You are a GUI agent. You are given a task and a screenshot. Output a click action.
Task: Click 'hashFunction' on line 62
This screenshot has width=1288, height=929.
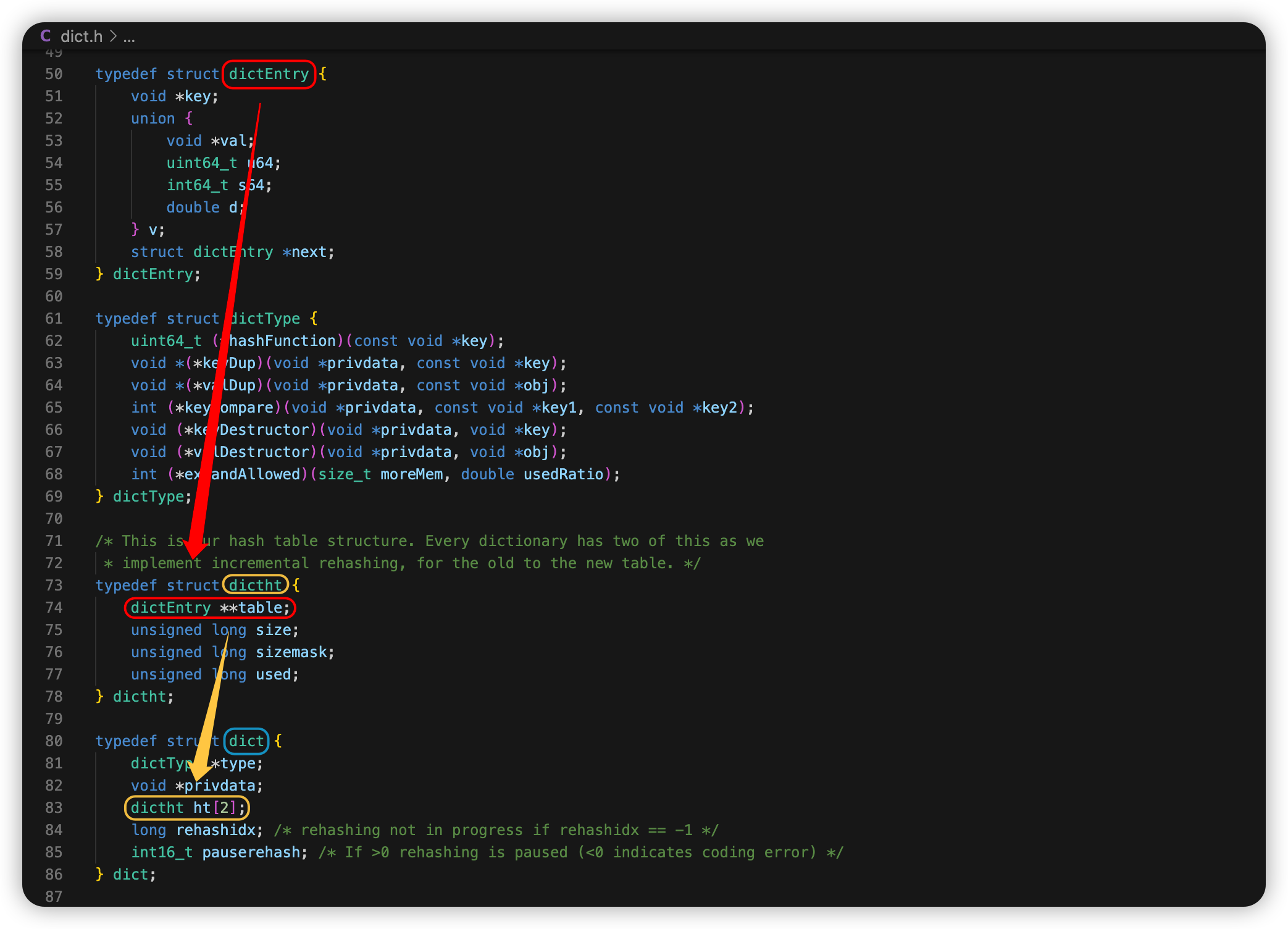pos(282,341)
